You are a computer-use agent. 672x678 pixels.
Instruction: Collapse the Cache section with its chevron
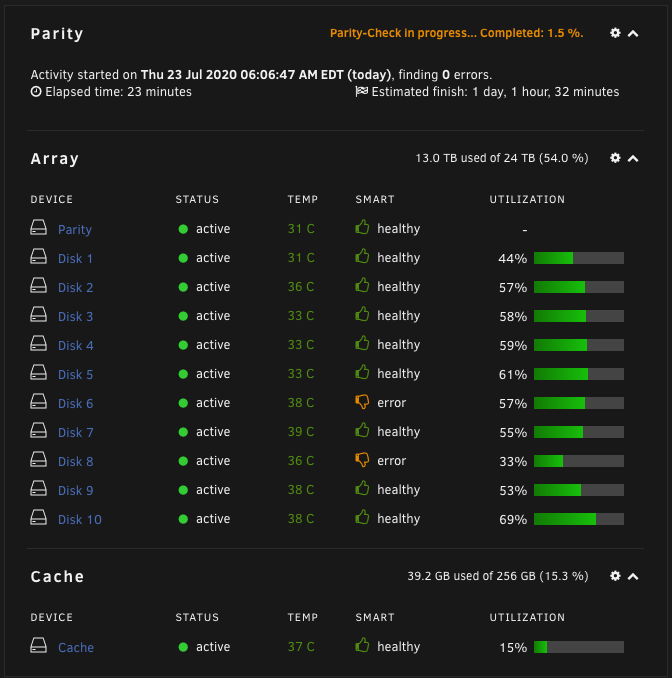click(633, 576)
